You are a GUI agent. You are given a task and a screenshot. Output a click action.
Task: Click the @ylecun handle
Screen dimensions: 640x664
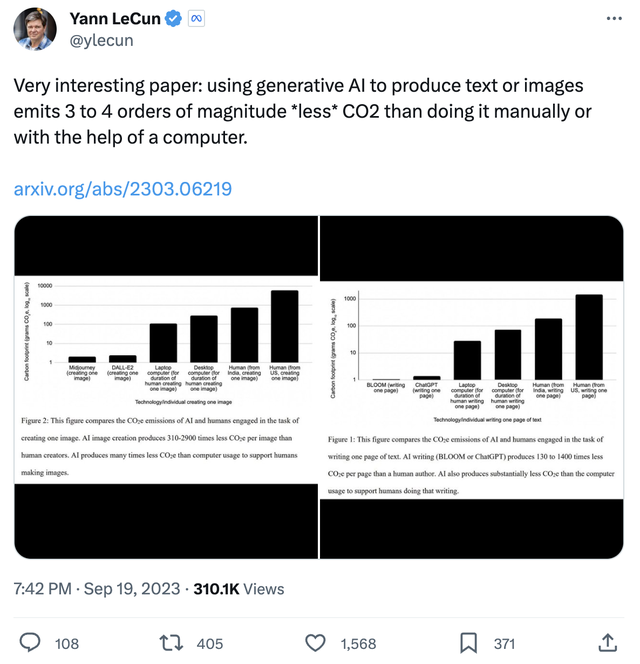101,40
